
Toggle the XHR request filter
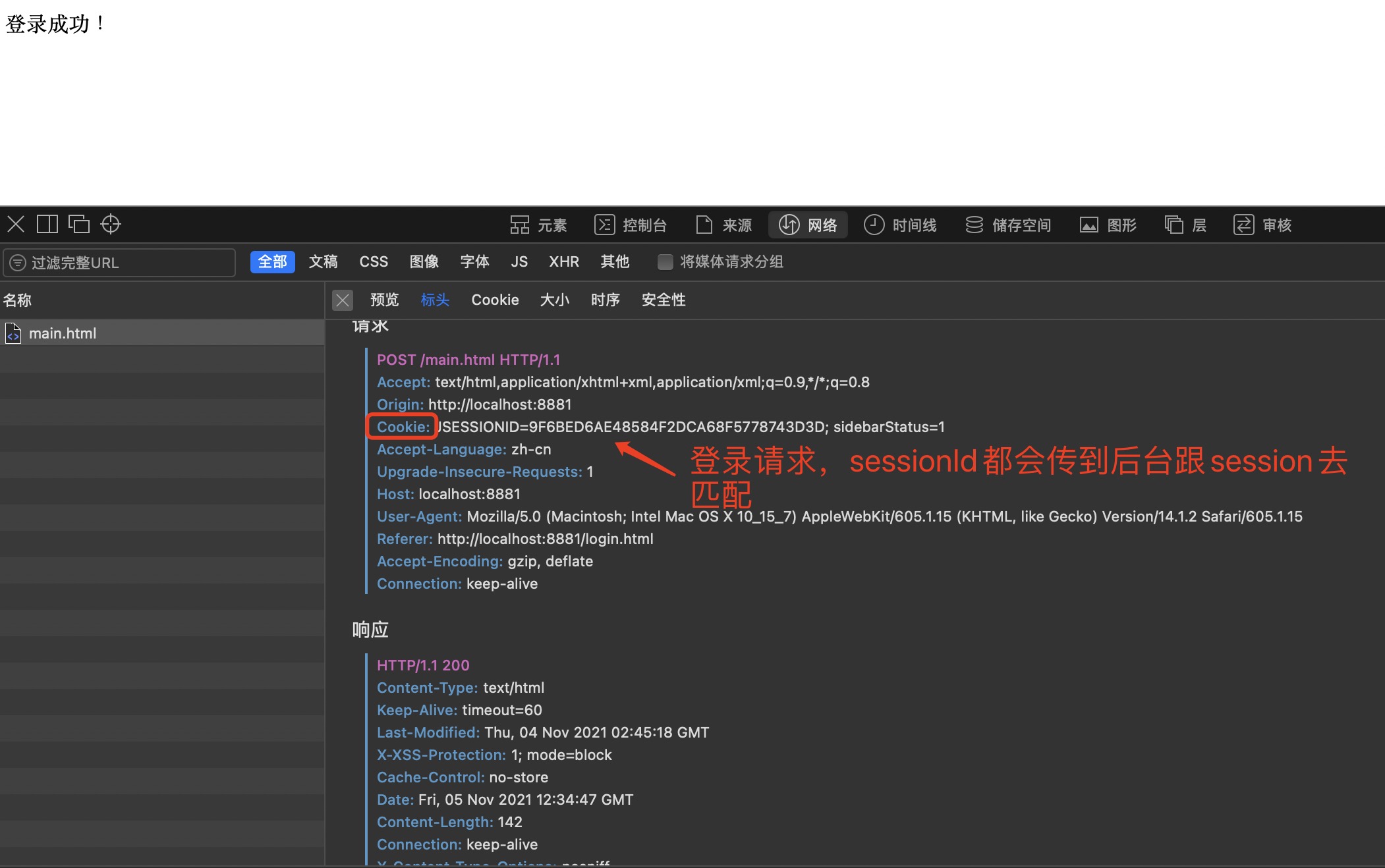pyautogui.click(x=563, y=261)
